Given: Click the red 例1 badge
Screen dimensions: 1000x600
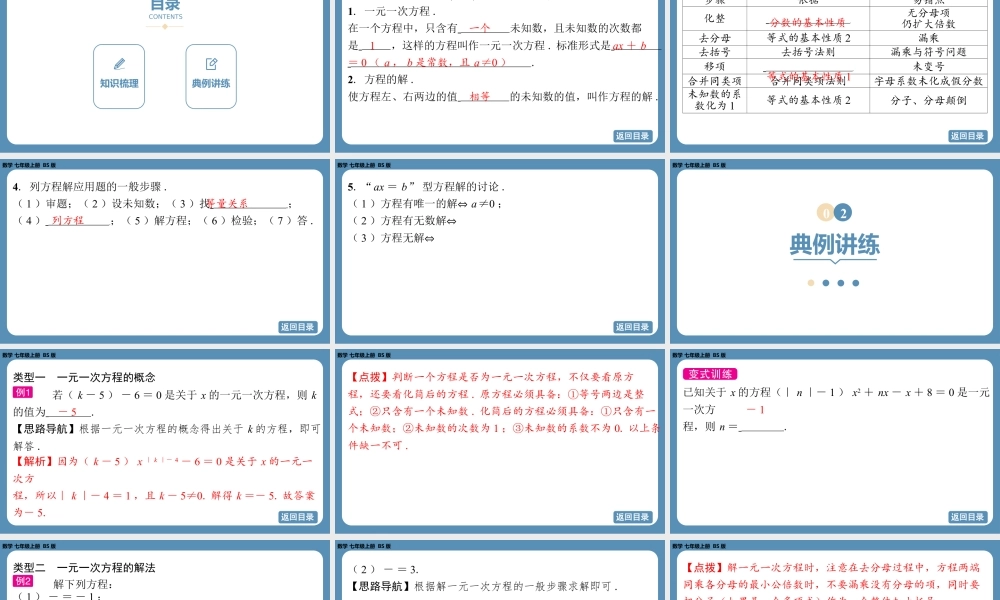Looking at the screenshot, I should [x=24, y=394].
